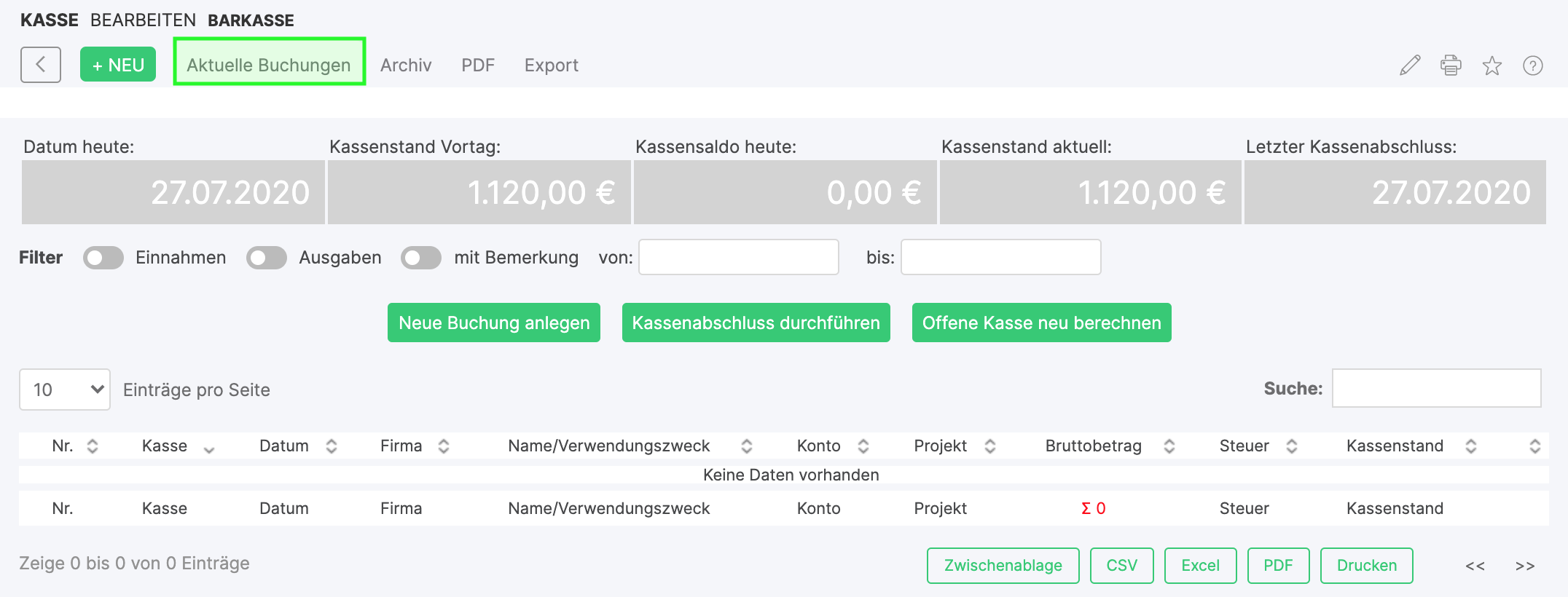This screenshot has height=597, width=1568.
Task: Click the back arrow icon
Action: [41, 65]
